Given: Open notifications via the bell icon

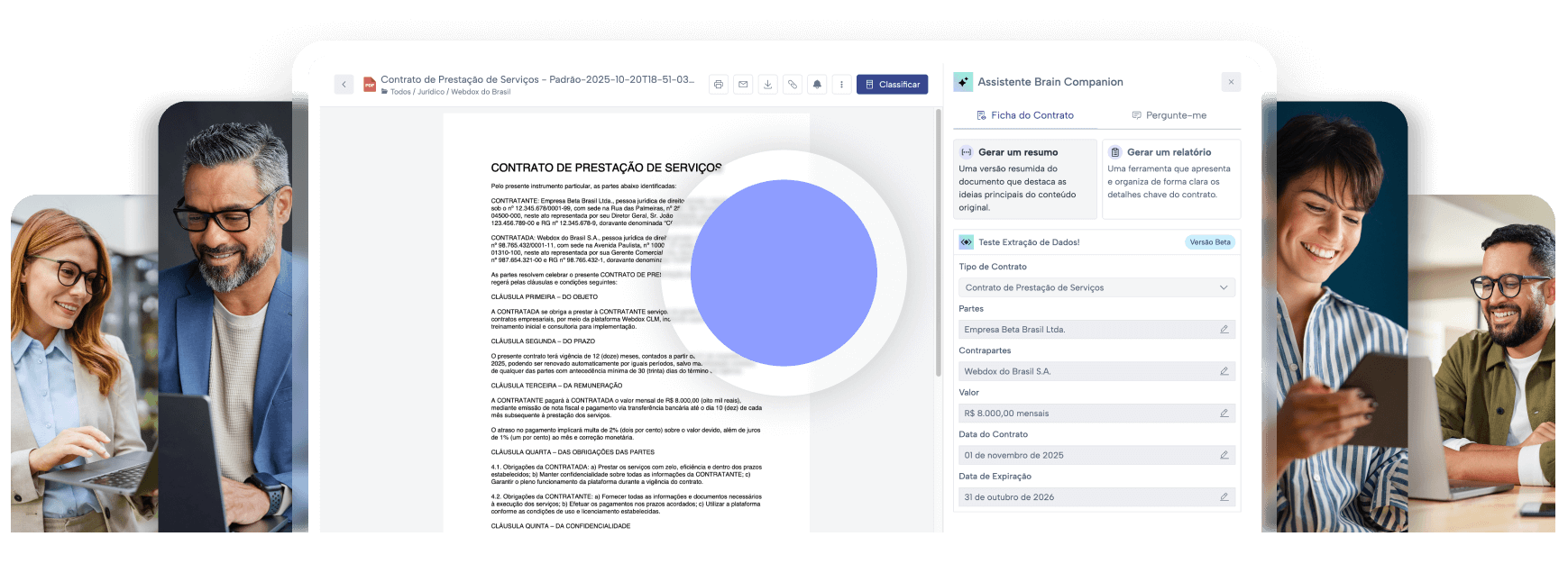Looking at the screenshot, I should click(817, 85).
